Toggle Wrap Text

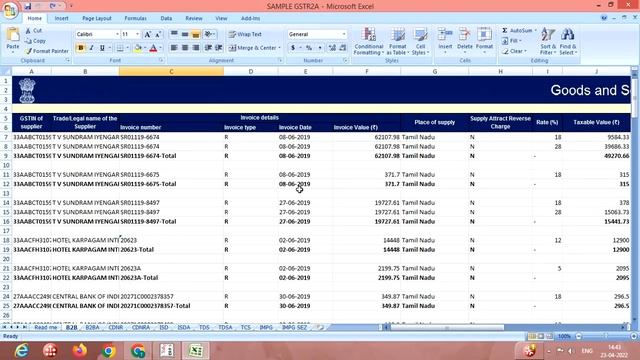(245, 34)
